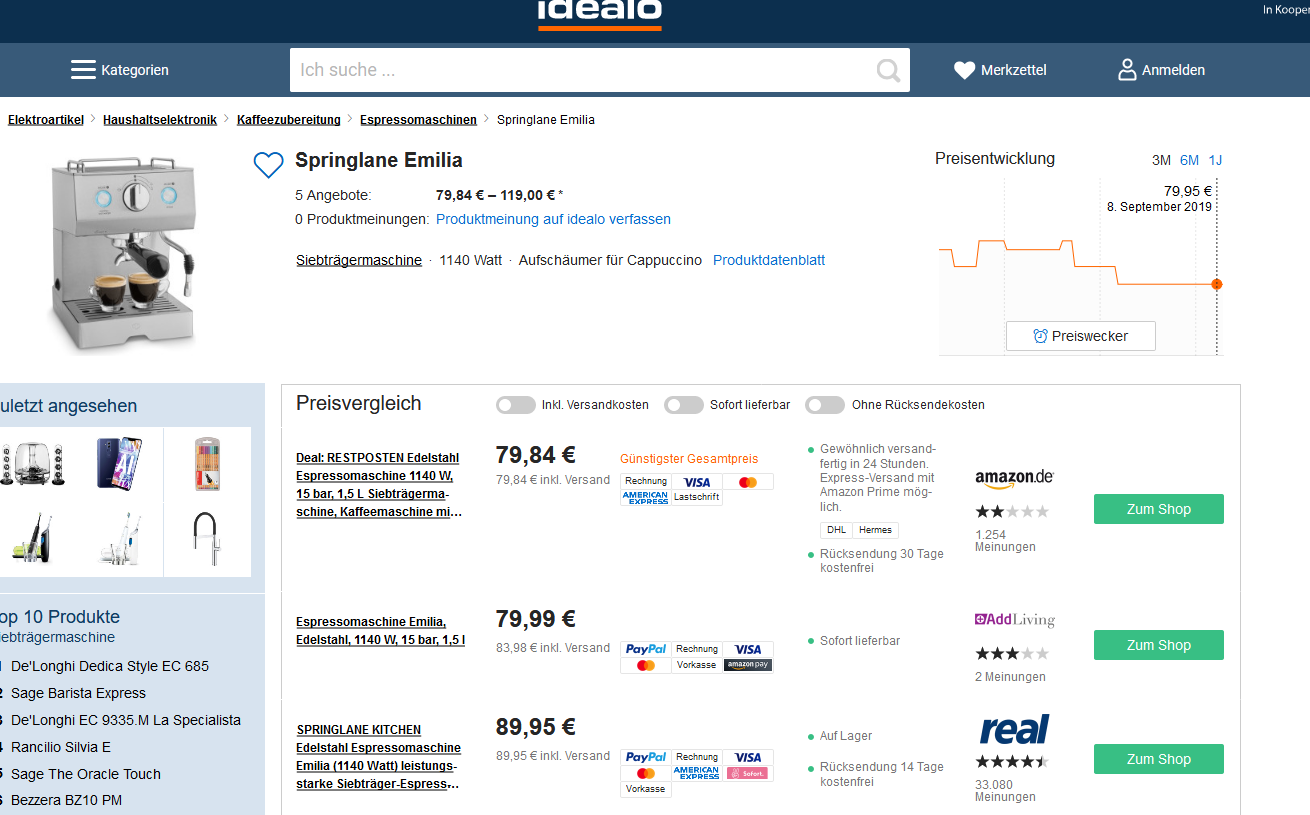Image resolution: width=1310 pixels, height=815 pixels.
Task: Open the Produktdatenblatt link
Action: click(768, 260)
